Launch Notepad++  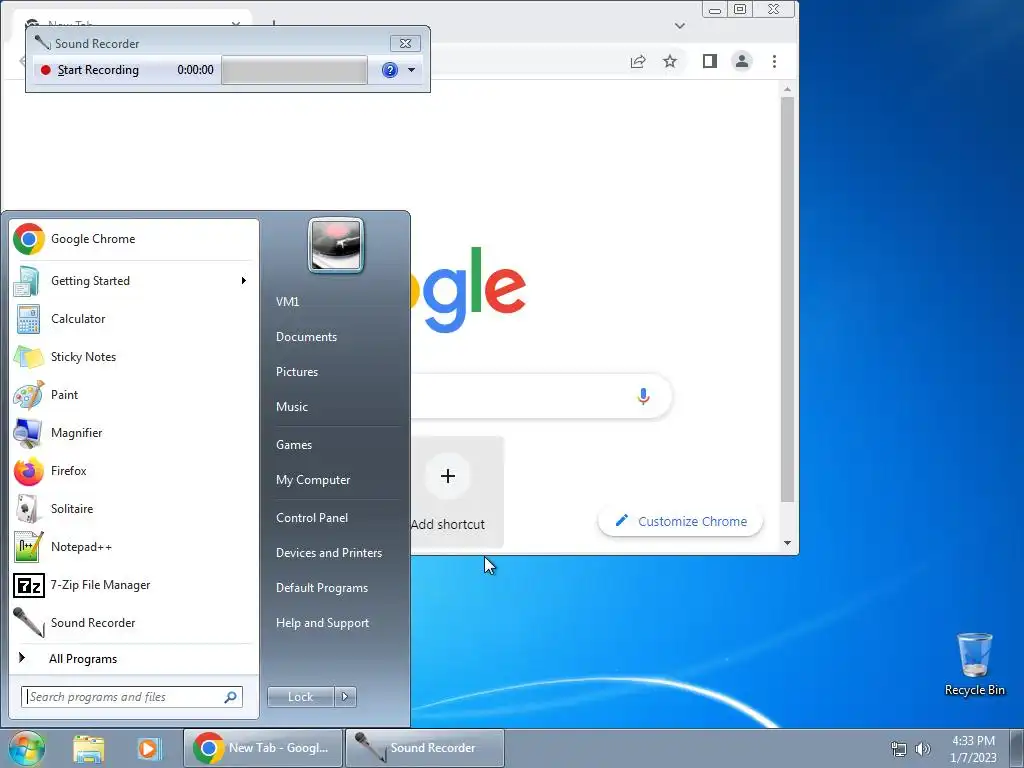134,547
